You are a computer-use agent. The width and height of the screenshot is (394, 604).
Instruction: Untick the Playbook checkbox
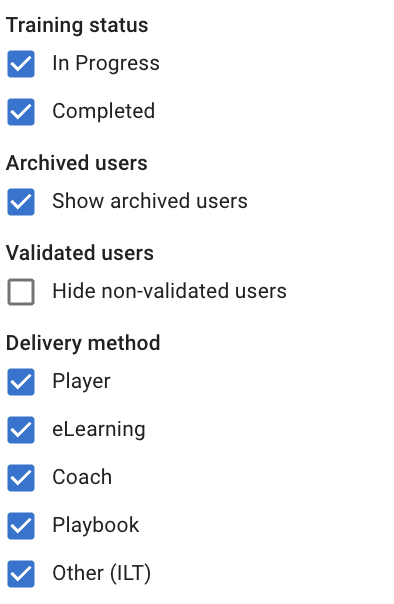point(21,526)
